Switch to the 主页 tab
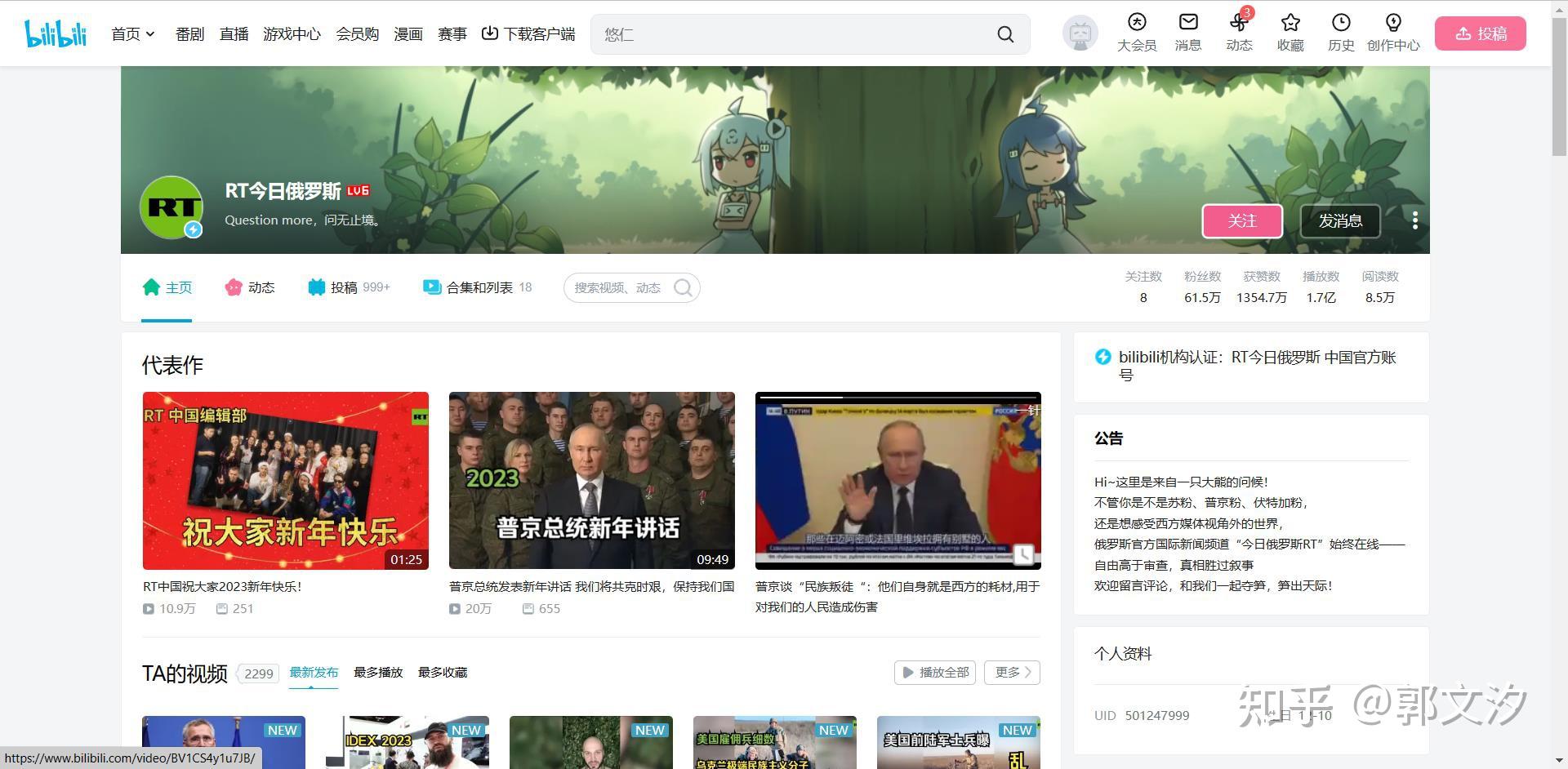 (167, 287)
